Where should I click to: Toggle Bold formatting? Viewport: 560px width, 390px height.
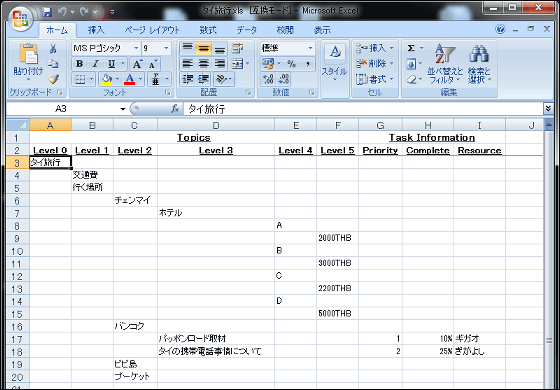click(x=79, y=64)
